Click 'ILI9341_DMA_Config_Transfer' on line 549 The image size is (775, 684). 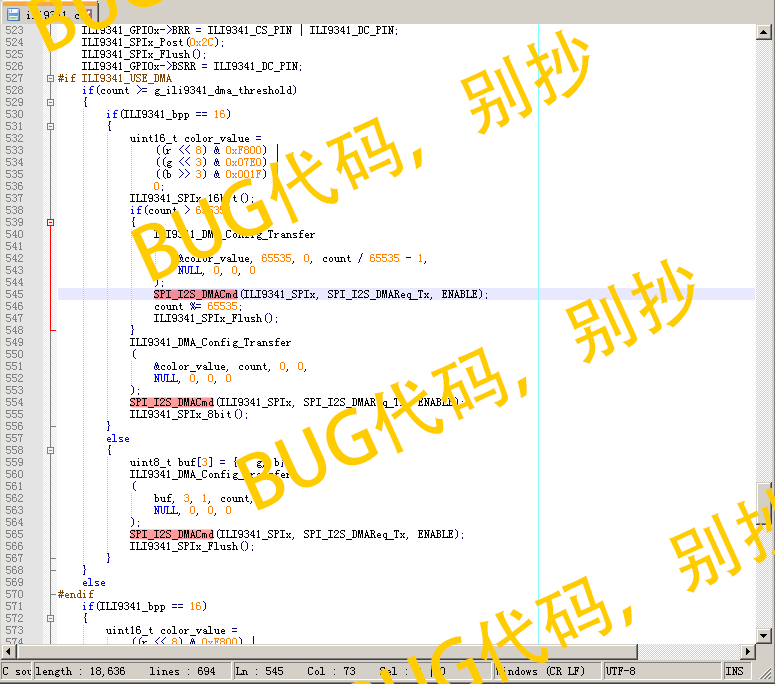(x=211, y=342)
